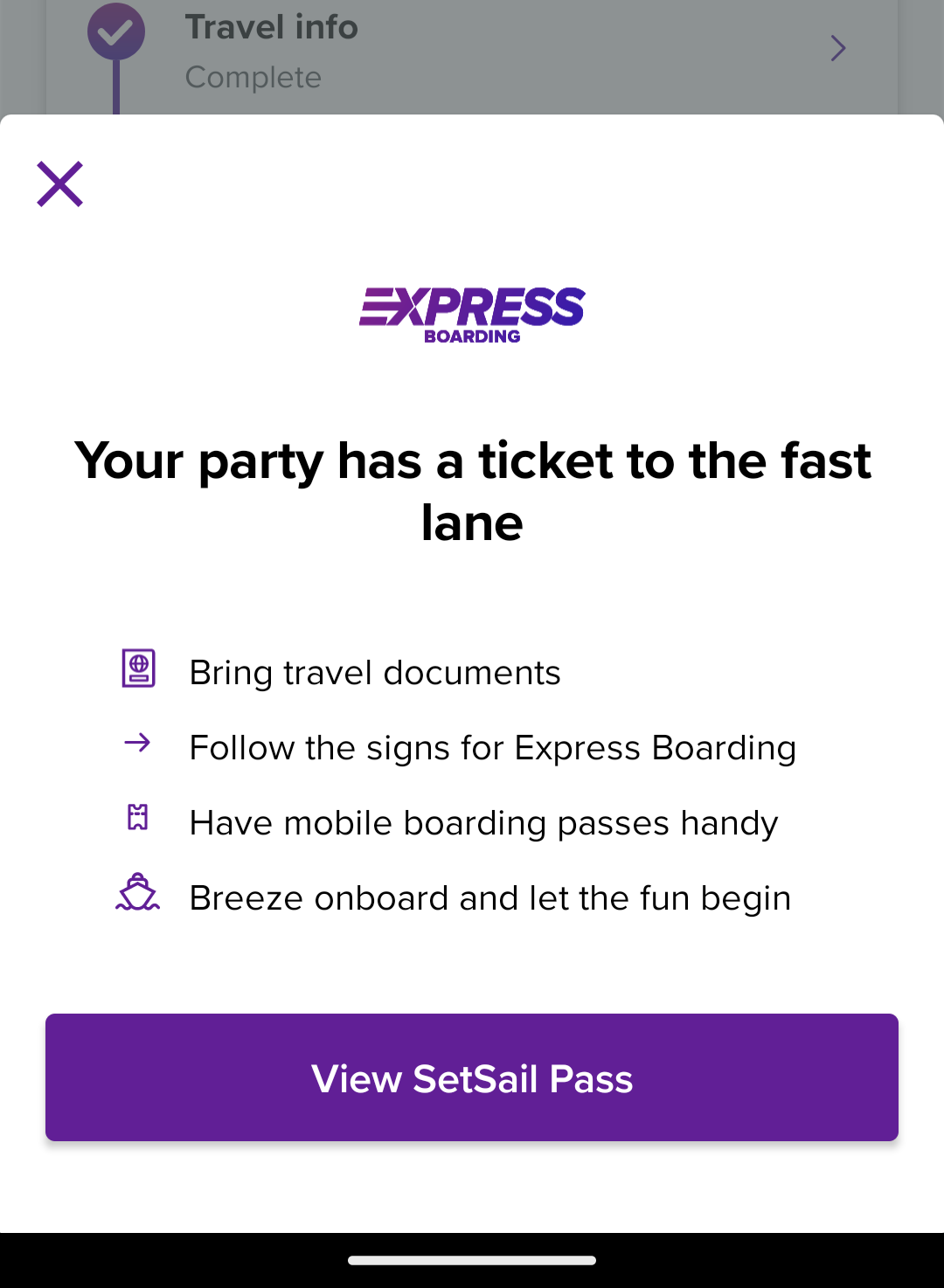
Task: Tap Follow the signs for Express Boarding
Action: click(x=493, y=748)
